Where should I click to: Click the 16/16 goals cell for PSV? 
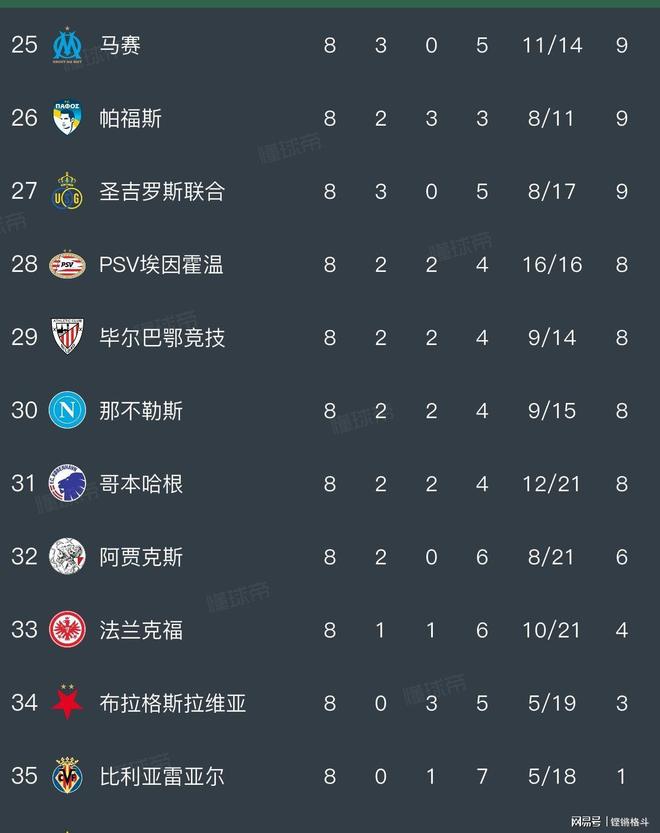552,265
